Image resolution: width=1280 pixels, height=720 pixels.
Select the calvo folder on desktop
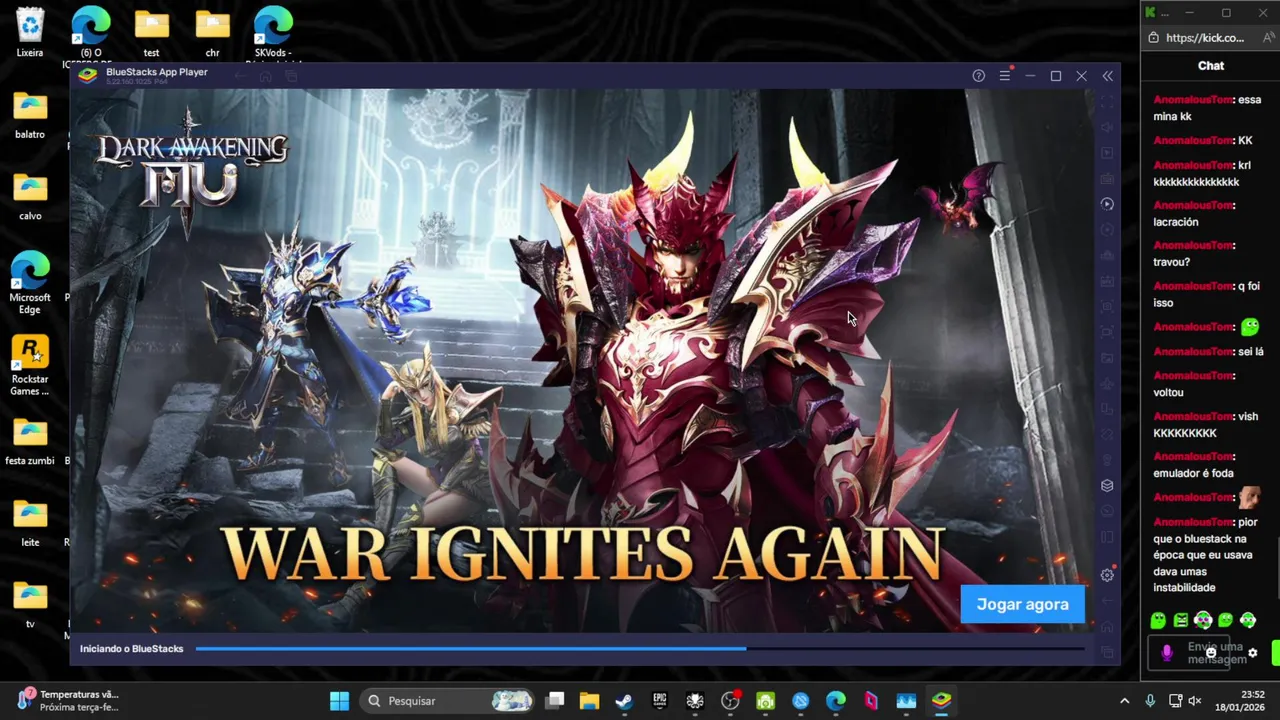click(x=30, y=196)
